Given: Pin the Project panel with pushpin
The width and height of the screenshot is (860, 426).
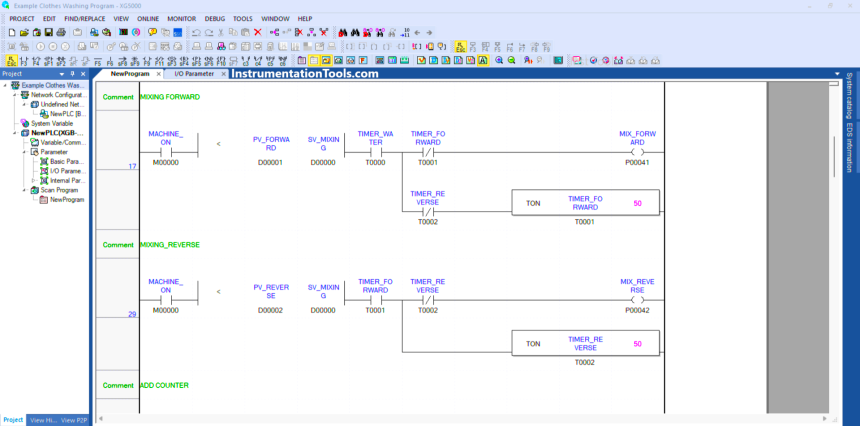Looking at the screenshot, I should click(72, 73).
